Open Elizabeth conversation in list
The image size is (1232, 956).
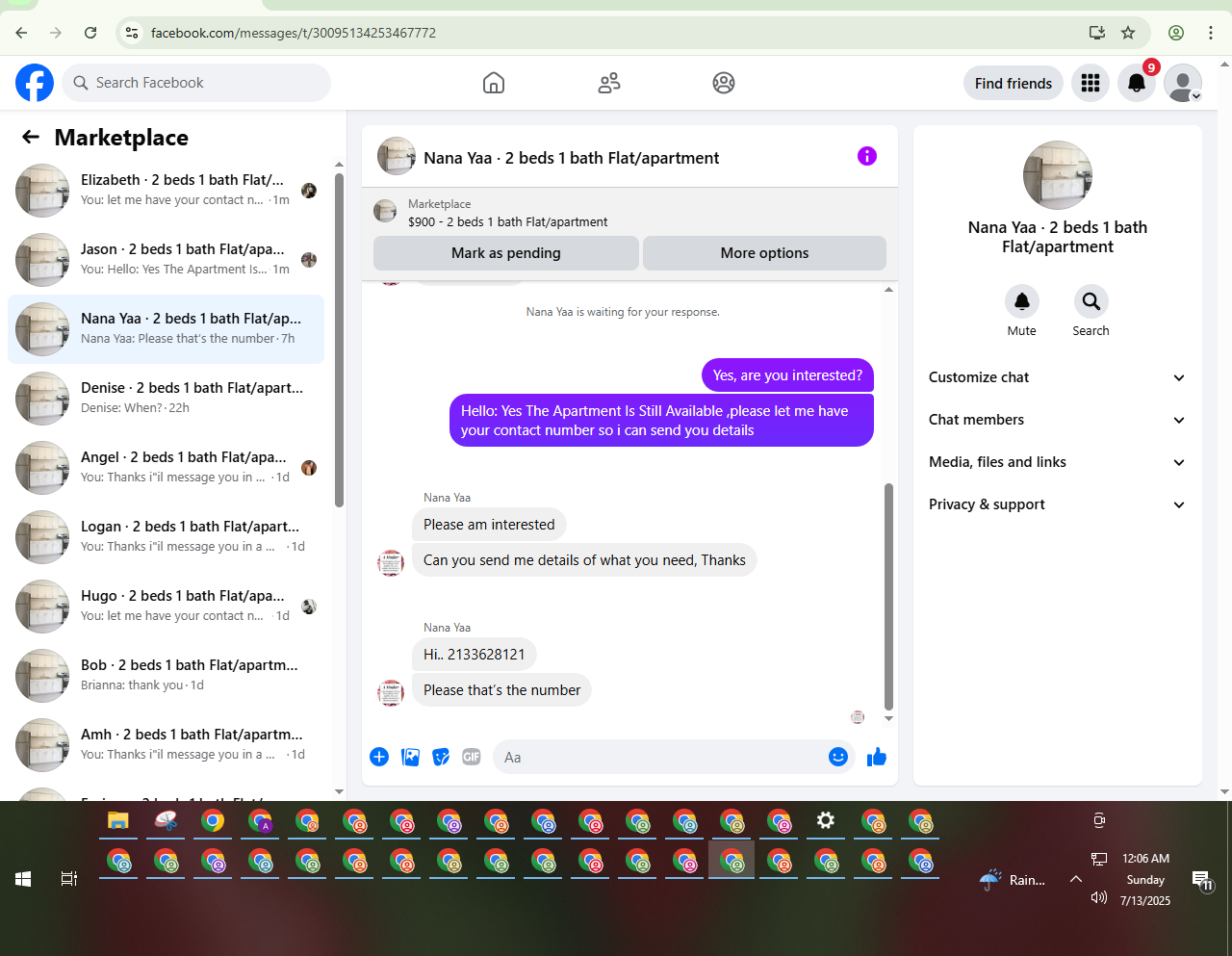pyautogui.click(x=166, y=191)
